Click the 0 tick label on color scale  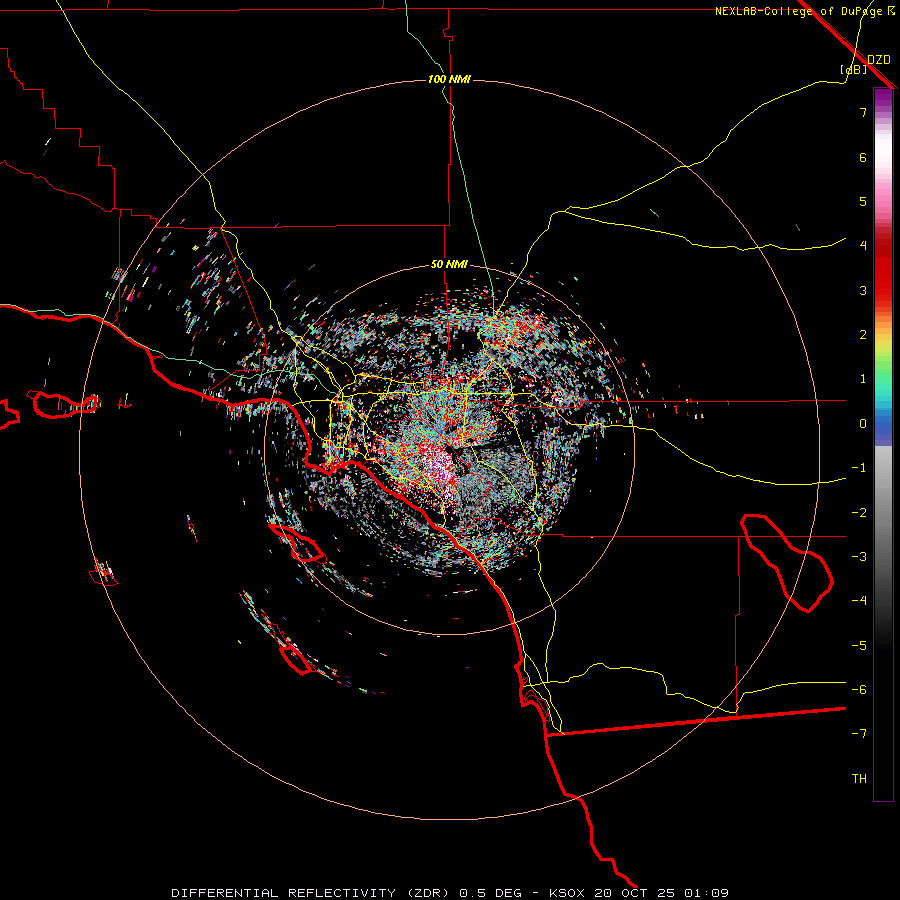tap(863, 424)
